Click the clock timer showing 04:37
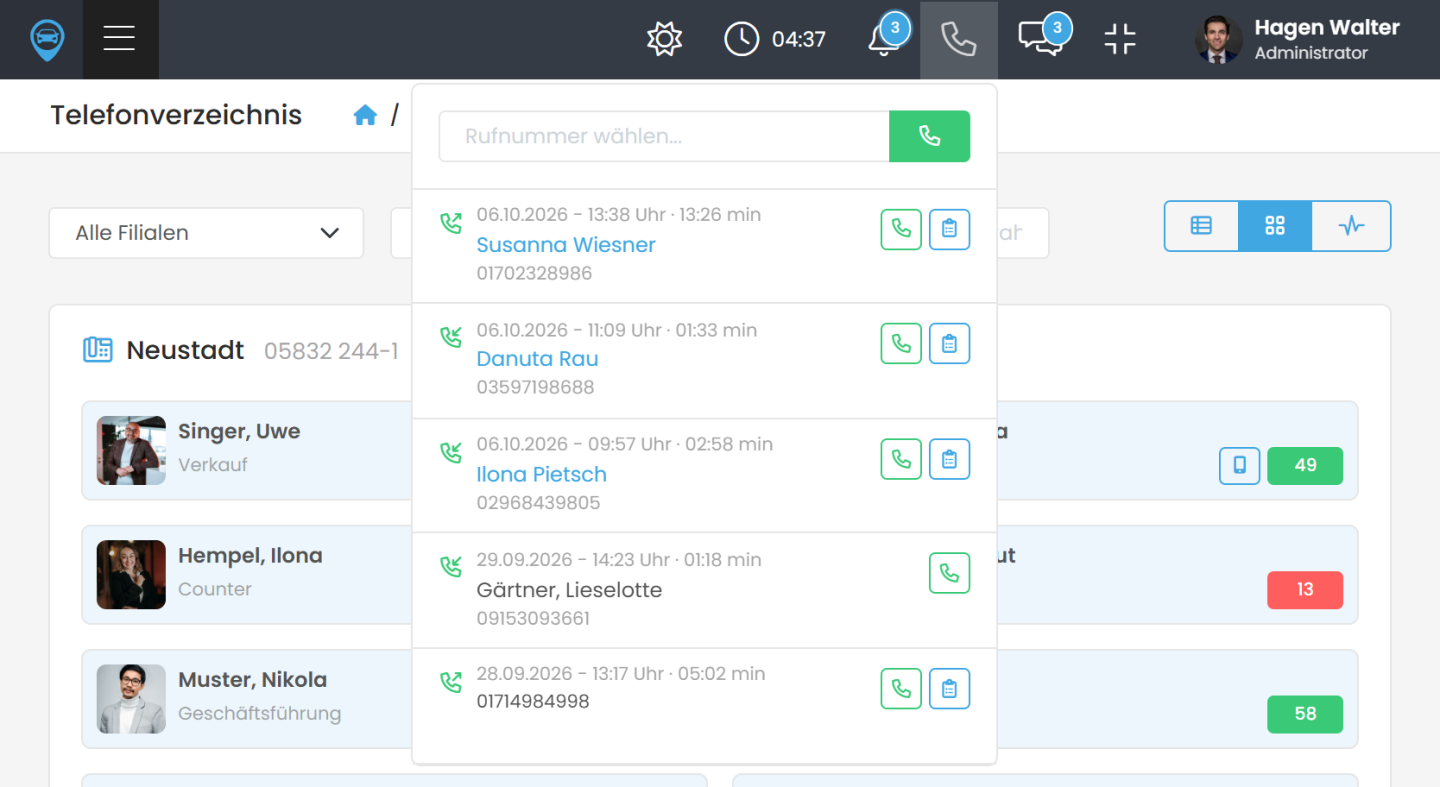 (775, 39)
